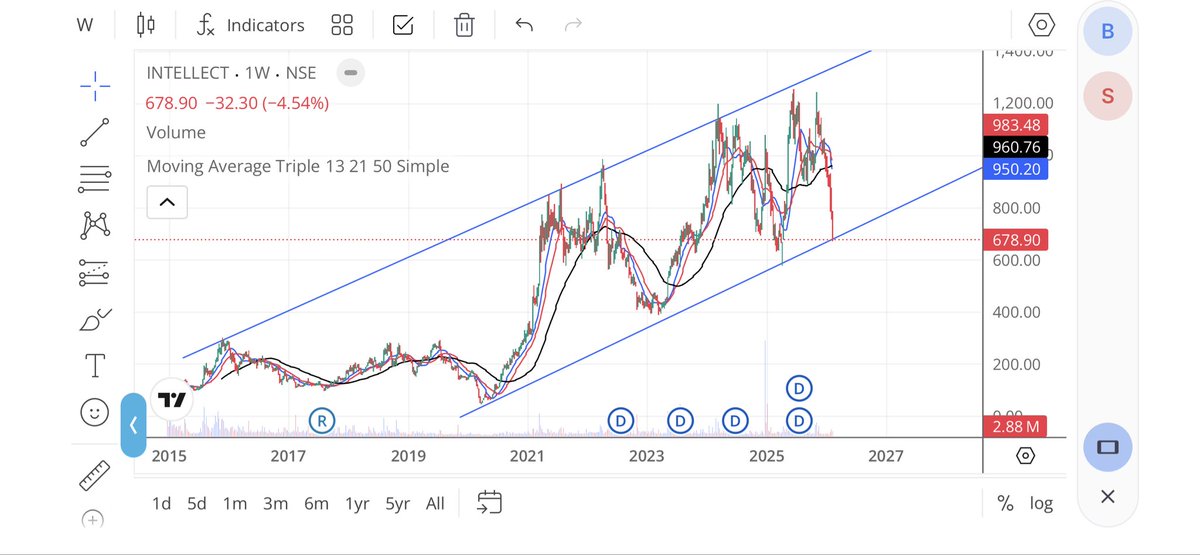The image size is (1200, 555).
Task: Select the 3m time range
Action: click(276, 503)
